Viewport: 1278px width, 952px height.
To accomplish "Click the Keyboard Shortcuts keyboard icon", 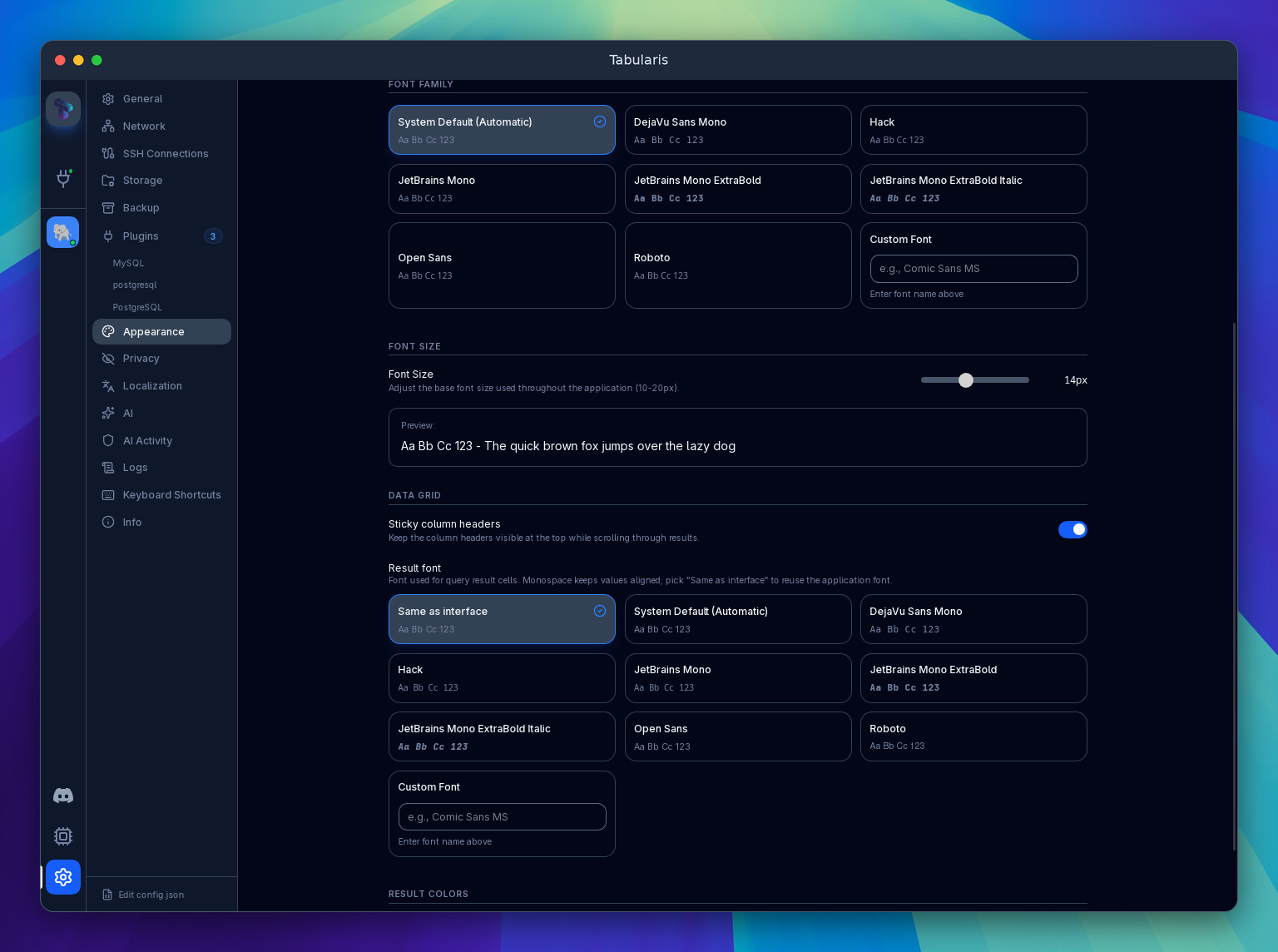I will [x=108, y=495].
